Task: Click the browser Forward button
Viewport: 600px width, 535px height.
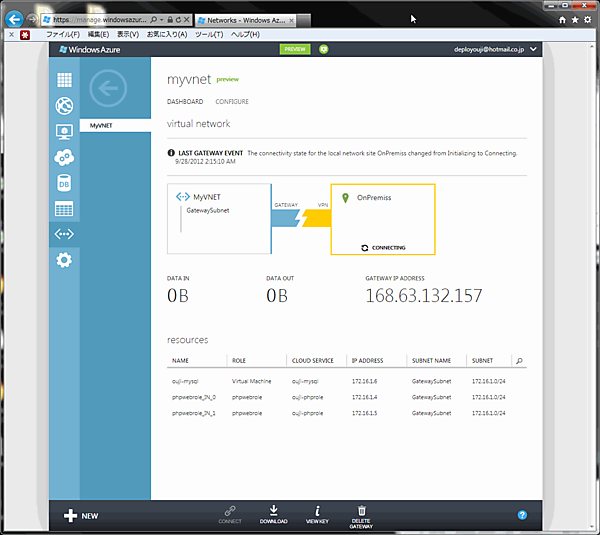Action: pos(32,19)
